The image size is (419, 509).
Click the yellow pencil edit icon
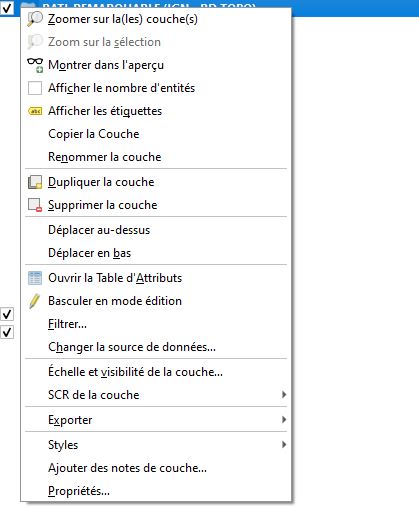[34, 301]
